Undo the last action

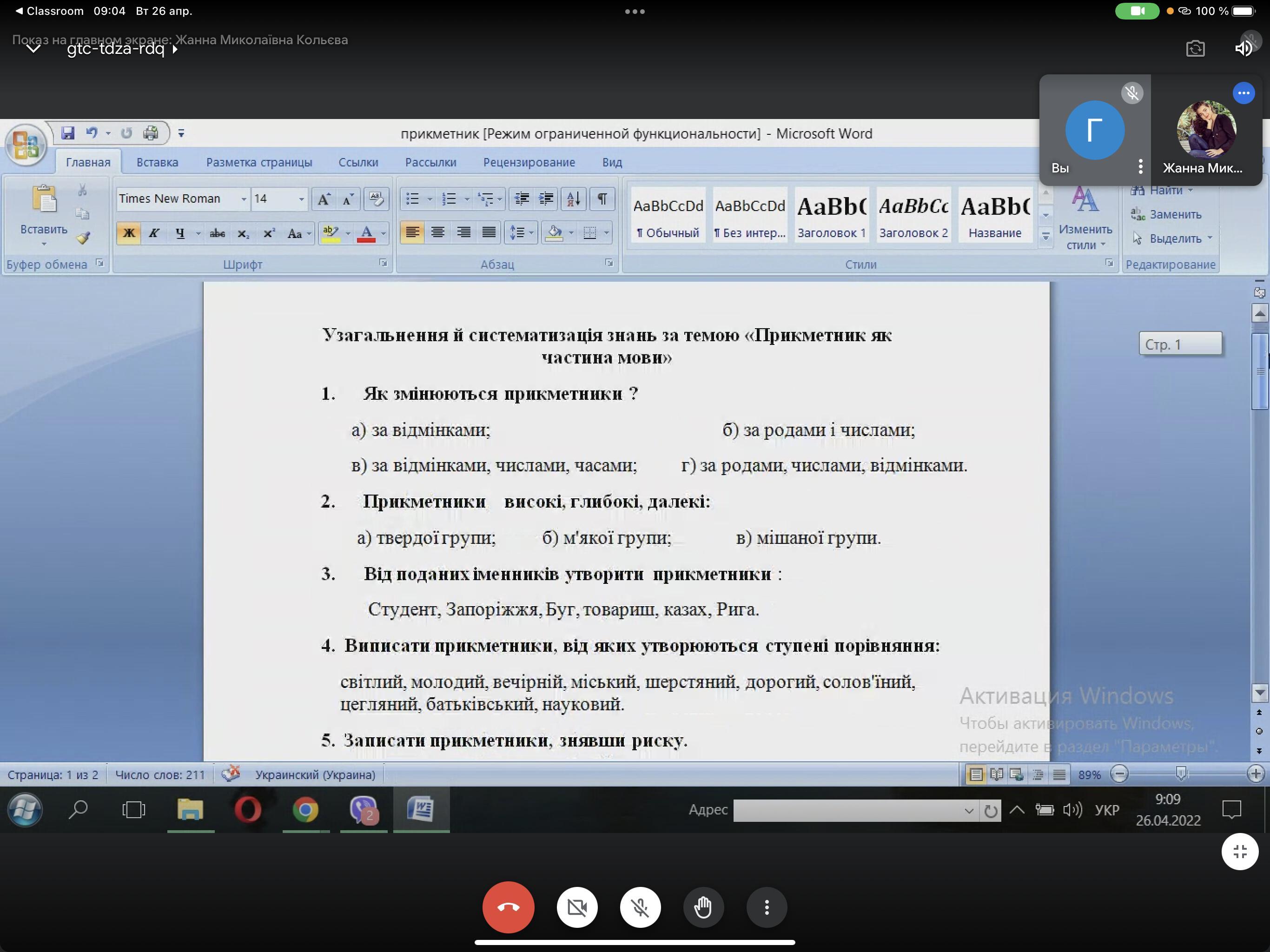[91, 133]
